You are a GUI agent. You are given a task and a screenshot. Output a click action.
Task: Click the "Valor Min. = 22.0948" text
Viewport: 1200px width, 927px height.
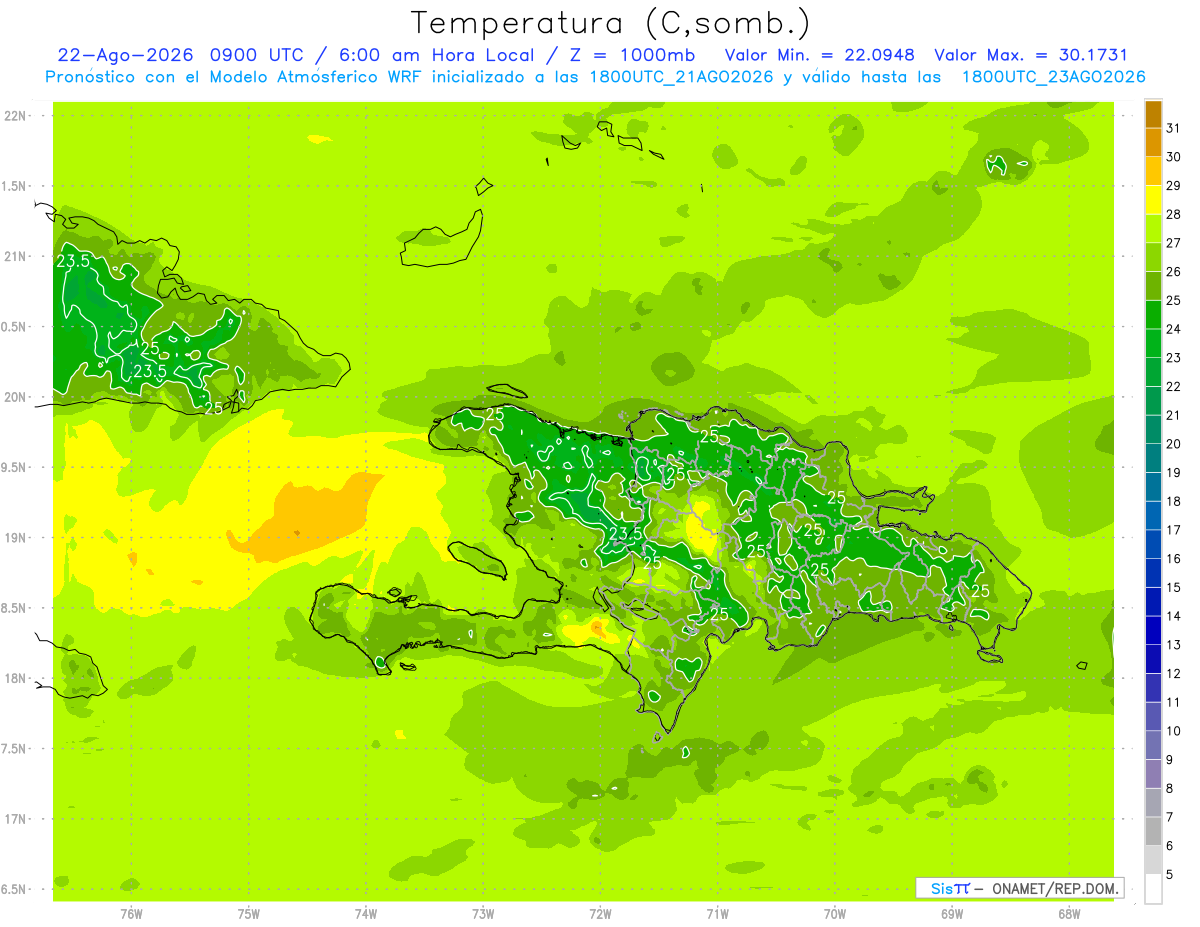point(820,55)
